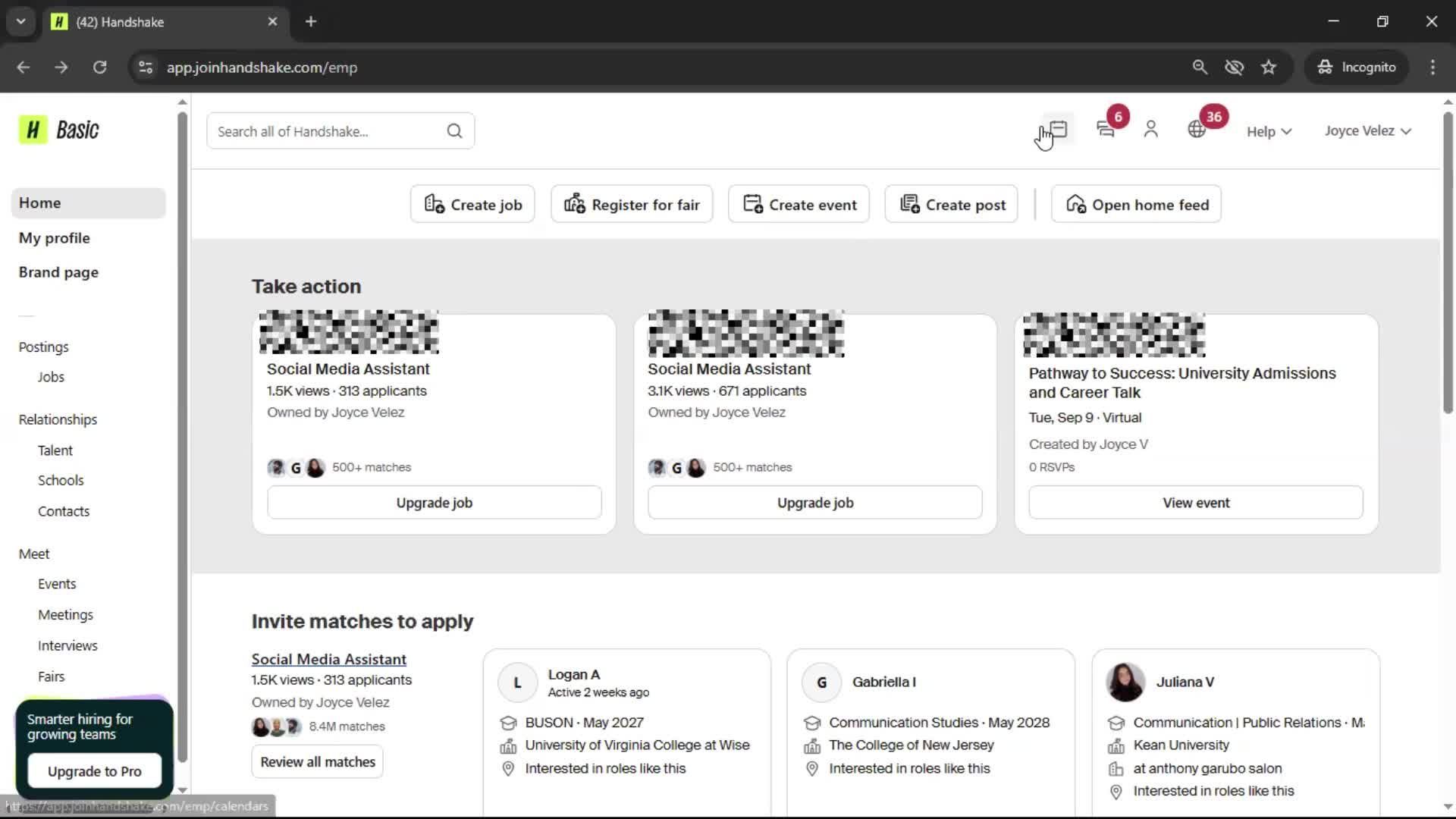This screenshot has height=819, width=1456.
Task: Click the Create job button
Action: pos(472,204)
